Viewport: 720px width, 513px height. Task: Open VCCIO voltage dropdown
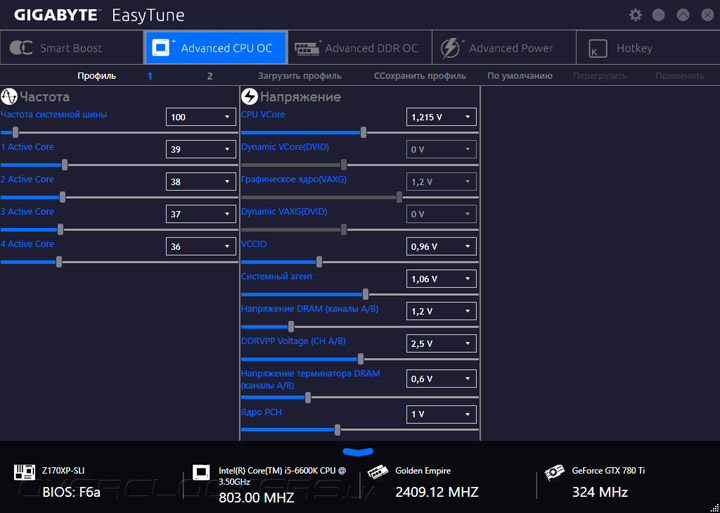pos(441,247)
